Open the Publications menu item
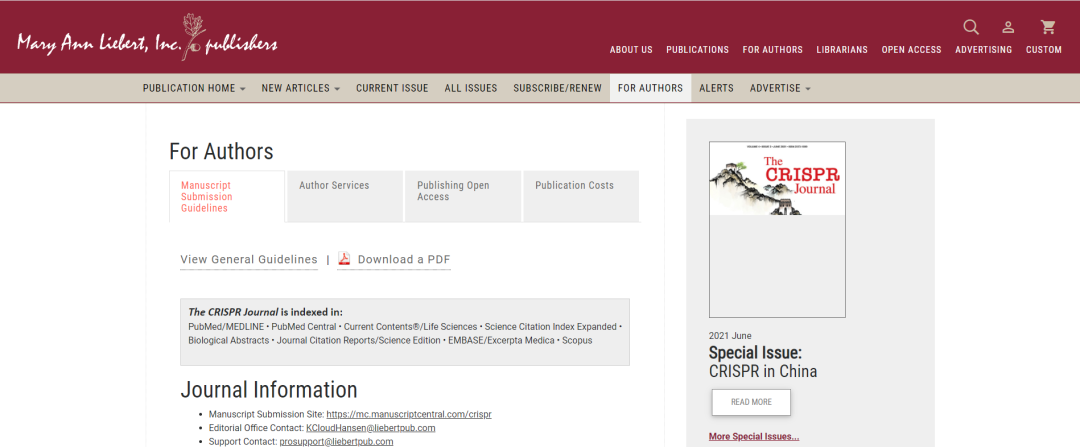The height and width of the screenshot is (447, 1080). [697, 50]
